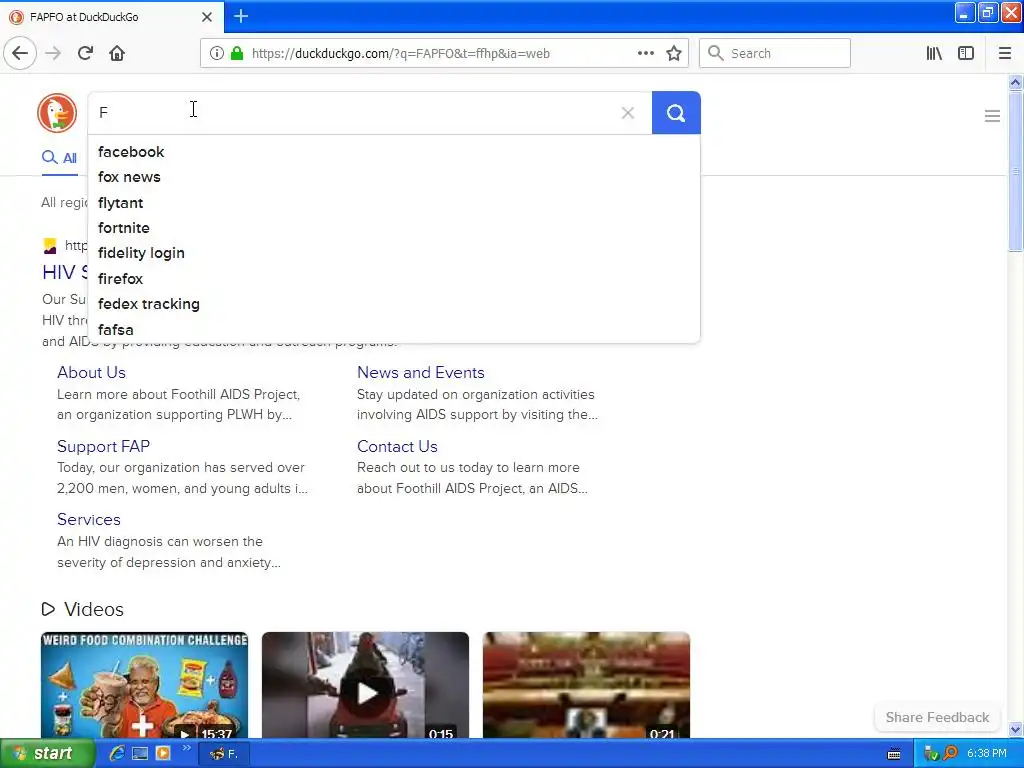
Task: Open Weird Food Combination Challenge video
Action: tap(144, 685)
